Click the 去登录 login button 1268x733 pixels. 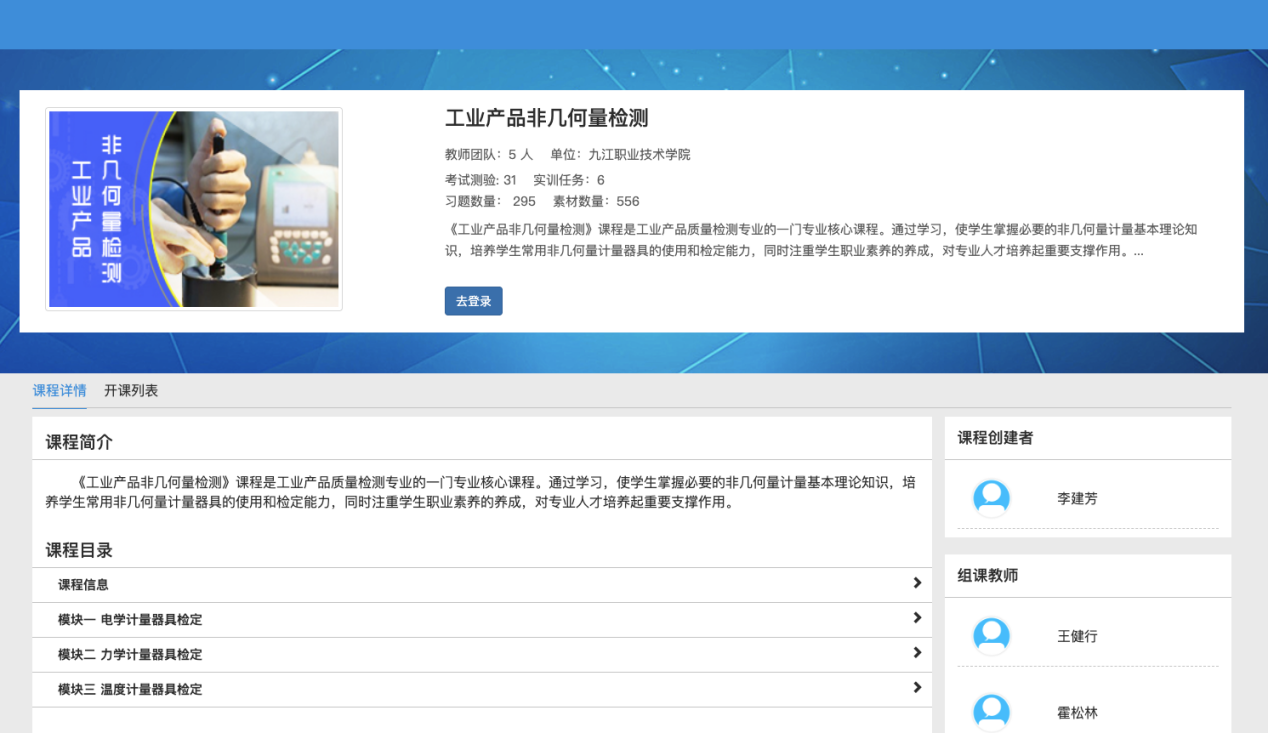tap(473, 301)
